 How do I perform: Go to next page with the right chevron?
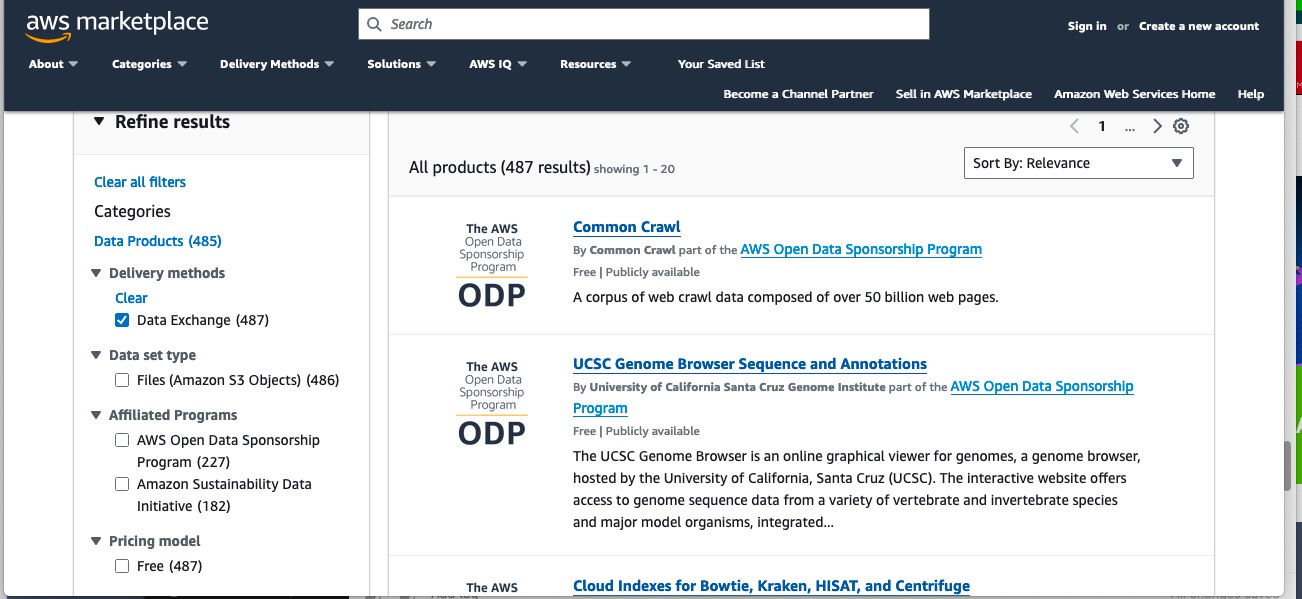pos(1157,125)
